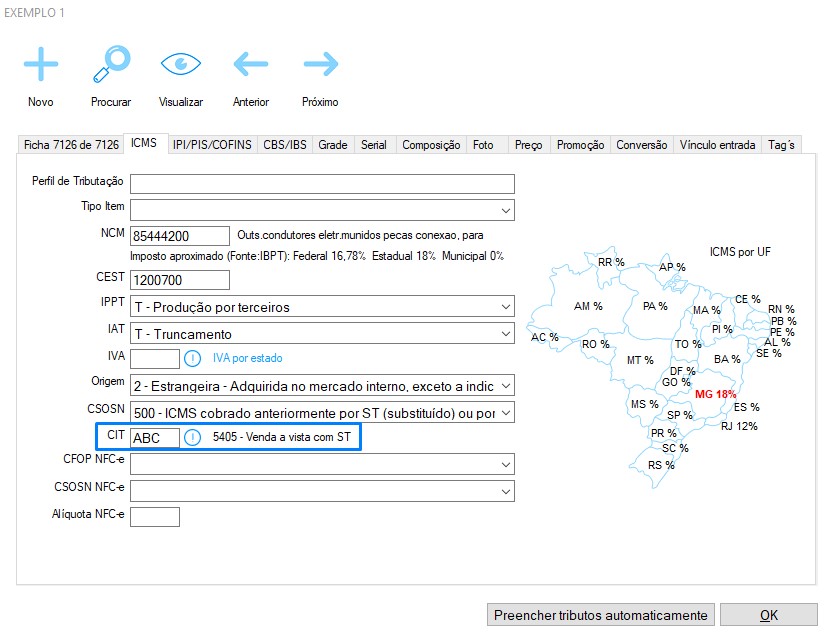Viewport: 836px width, 643px height.
Task: Select MG 18% on the map
Action: pos(715,394)
